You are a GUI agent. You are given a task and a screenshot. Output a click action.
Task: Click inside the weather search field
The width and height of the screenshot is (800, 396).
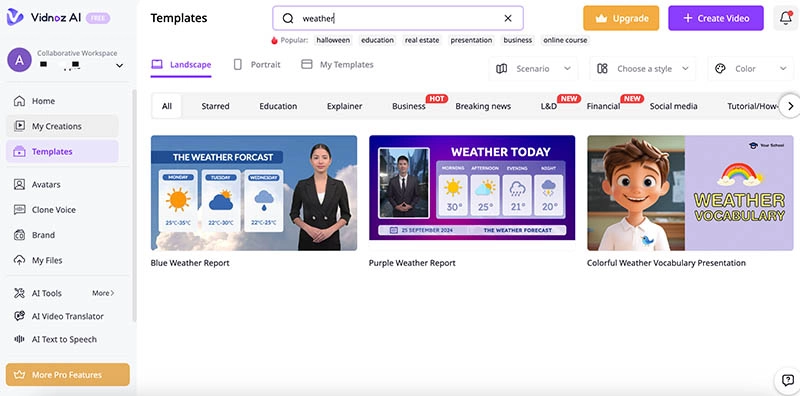click(x=398, y=18)
